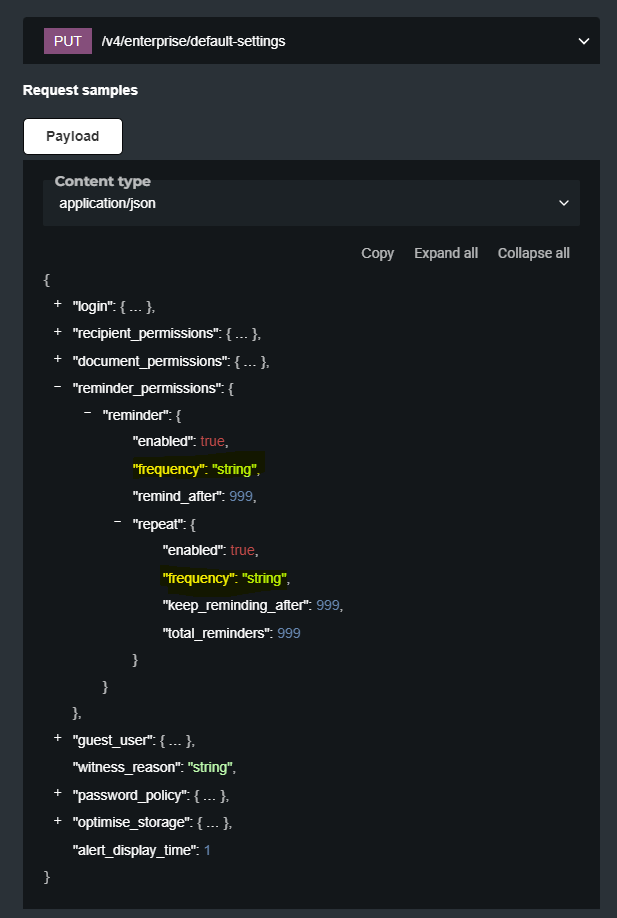617x918 pixels.
Task: Collapse the "repeat" object node
Action: click(x=118, y=522)
